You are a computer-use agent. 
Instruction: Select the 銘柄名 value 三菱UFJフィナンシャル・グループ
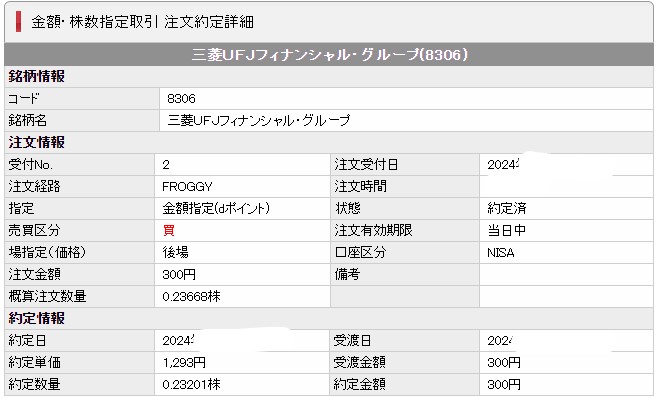(259, 120)
